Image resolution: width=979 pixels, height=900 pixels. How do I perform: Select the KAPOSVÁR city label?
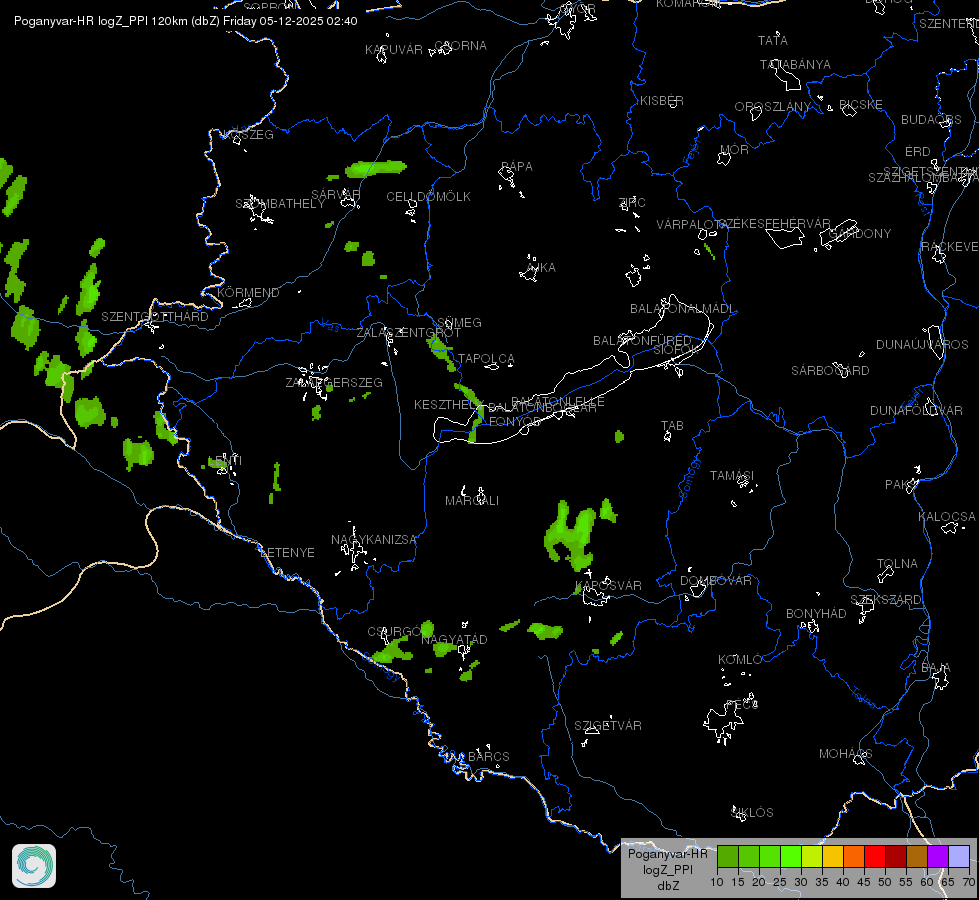coord(608,586)
